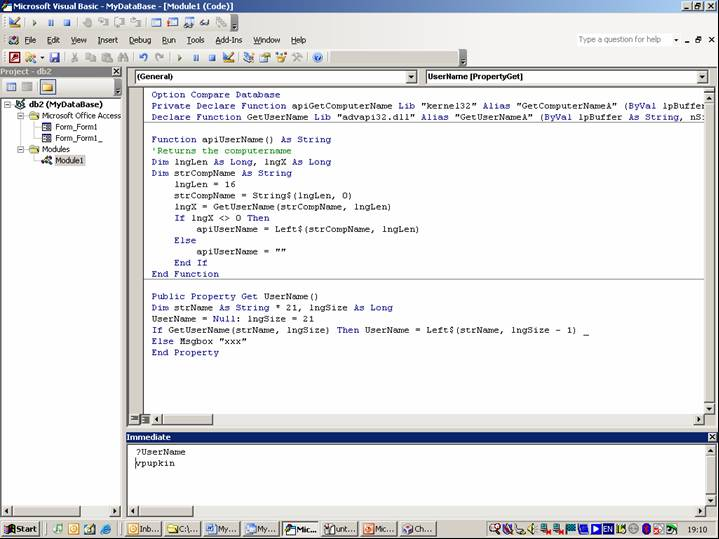The image size is (719, 539).
Task: Click the Undo arrow icon
Action: (x=144, y=58)
